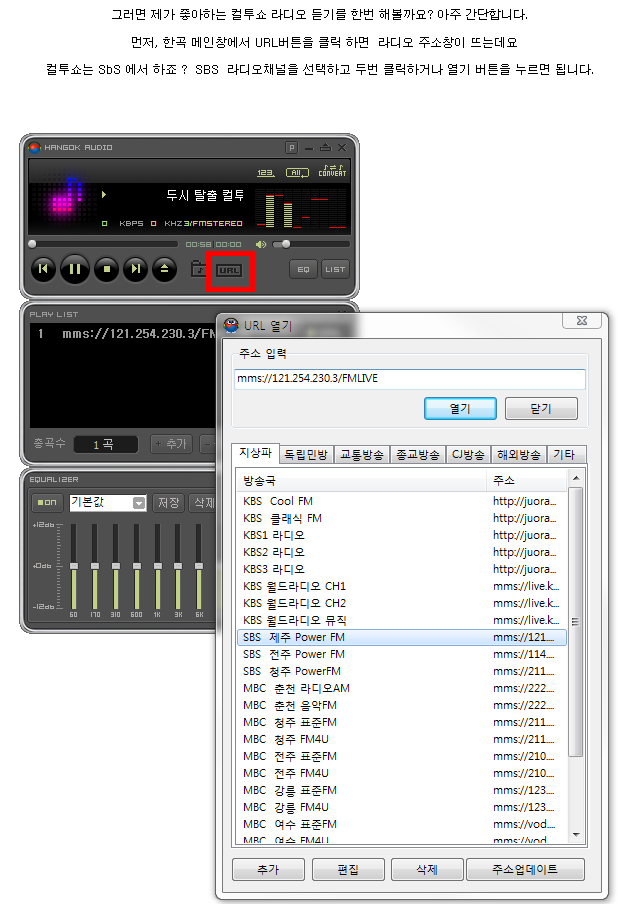Switch to the 해외방송 tab

(x=519, y=455)
